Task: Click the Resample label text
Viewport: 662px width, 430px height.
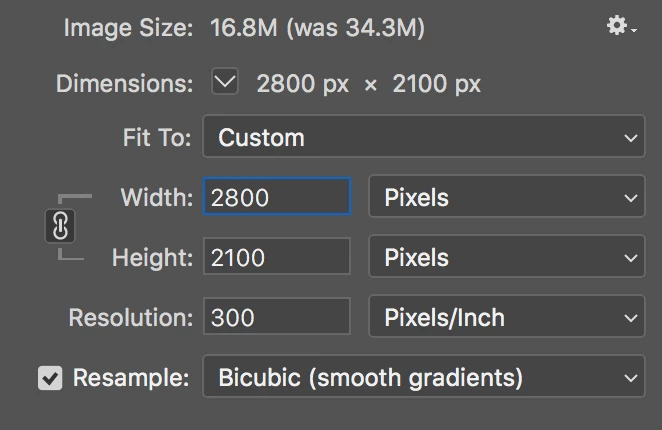Action: pyautogui.click(x=131, y=378)
